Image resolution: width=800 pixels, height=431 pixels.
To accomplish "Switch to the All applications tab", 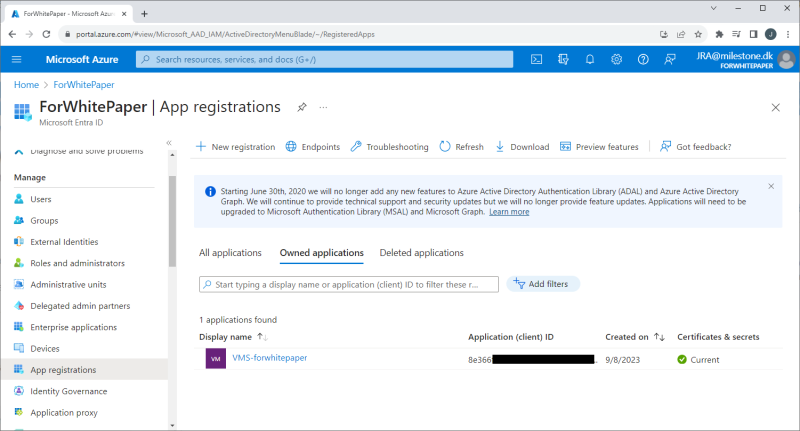I will [230, 253].
